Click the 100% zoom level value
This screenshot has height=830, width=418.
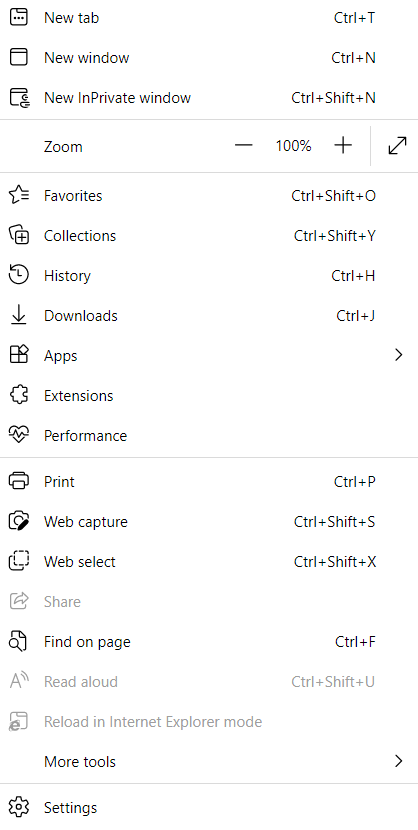(x=294, y=146)
